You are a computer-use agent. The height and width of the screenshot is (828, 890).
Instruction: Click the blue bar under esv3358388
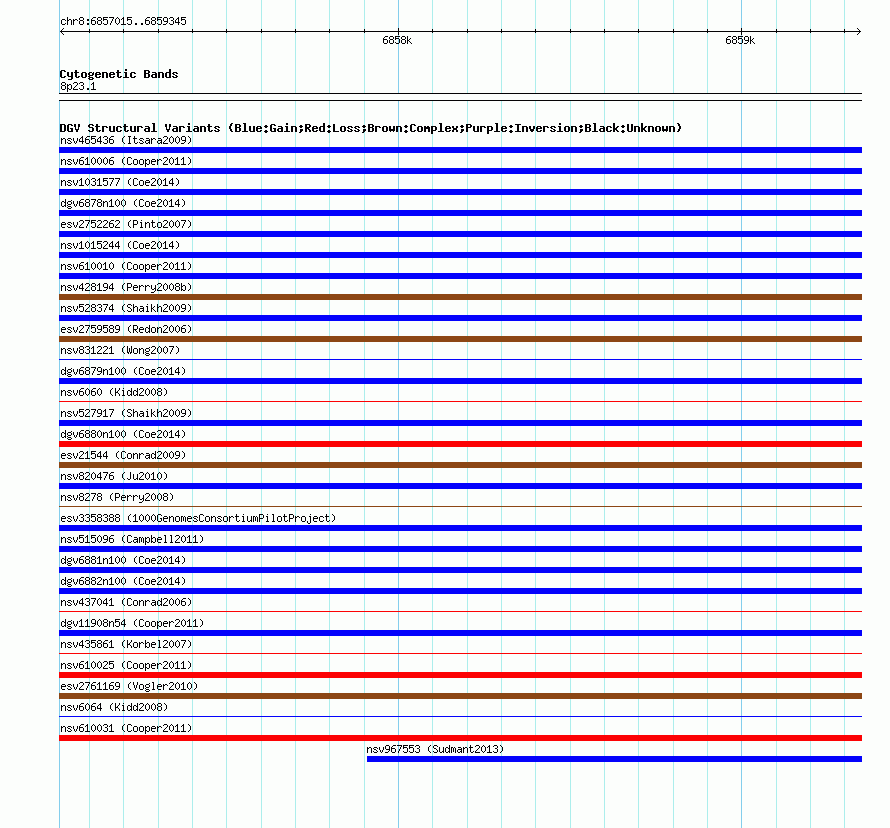pyautogui.click(x=460, y=528)
